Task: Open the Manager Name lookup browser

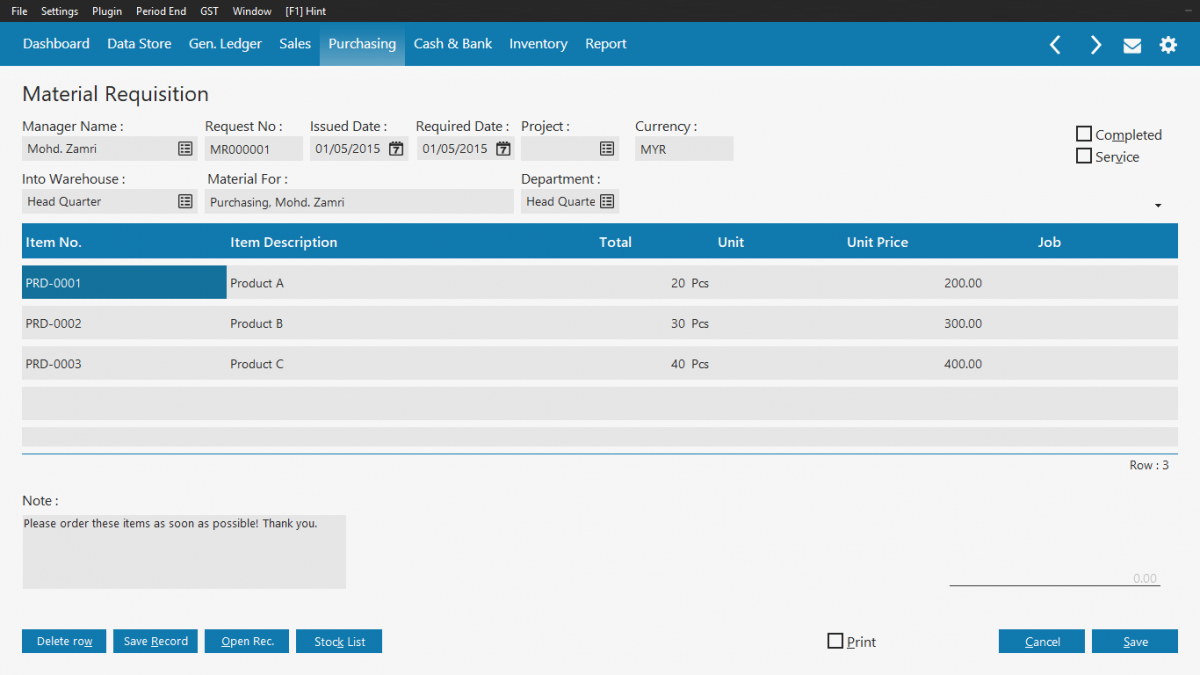Action: tap(185, 148)
